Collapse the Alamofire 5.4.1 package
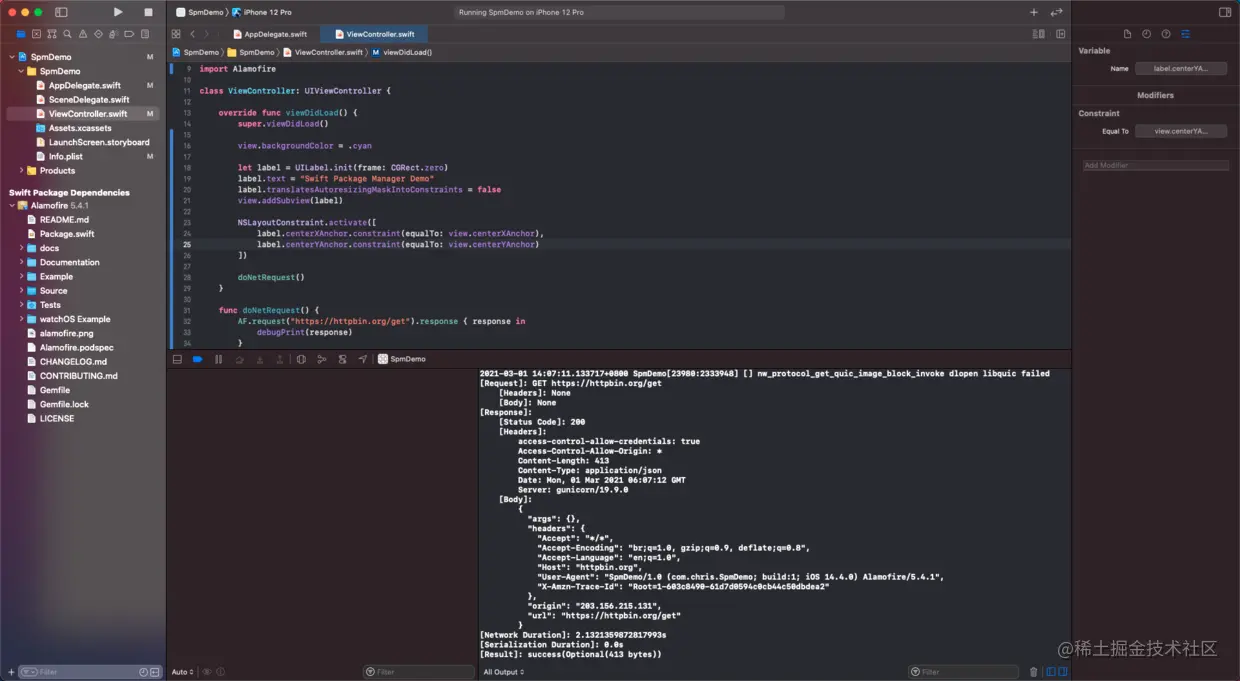 coord(12,205)
